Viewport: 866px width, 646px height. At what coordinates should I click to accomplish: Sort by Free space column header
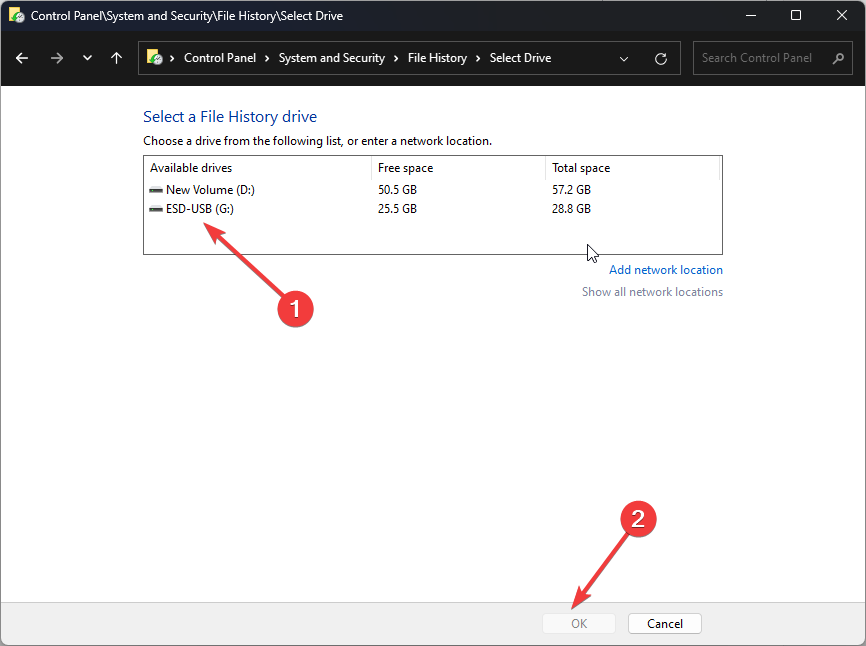tap(405, 168)
